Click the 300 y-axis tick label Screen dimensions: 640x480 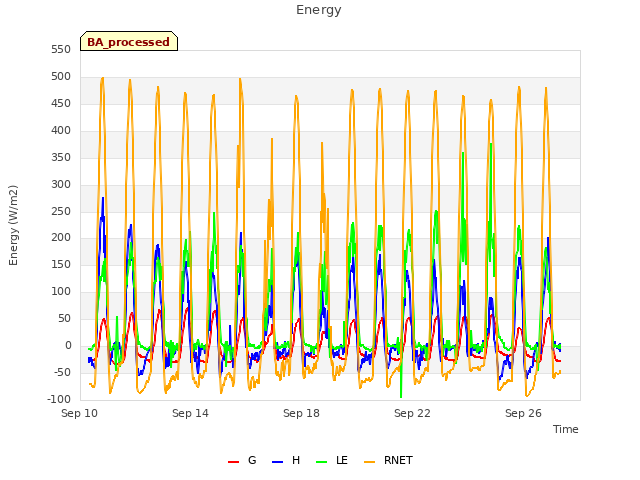pos(61,184)
